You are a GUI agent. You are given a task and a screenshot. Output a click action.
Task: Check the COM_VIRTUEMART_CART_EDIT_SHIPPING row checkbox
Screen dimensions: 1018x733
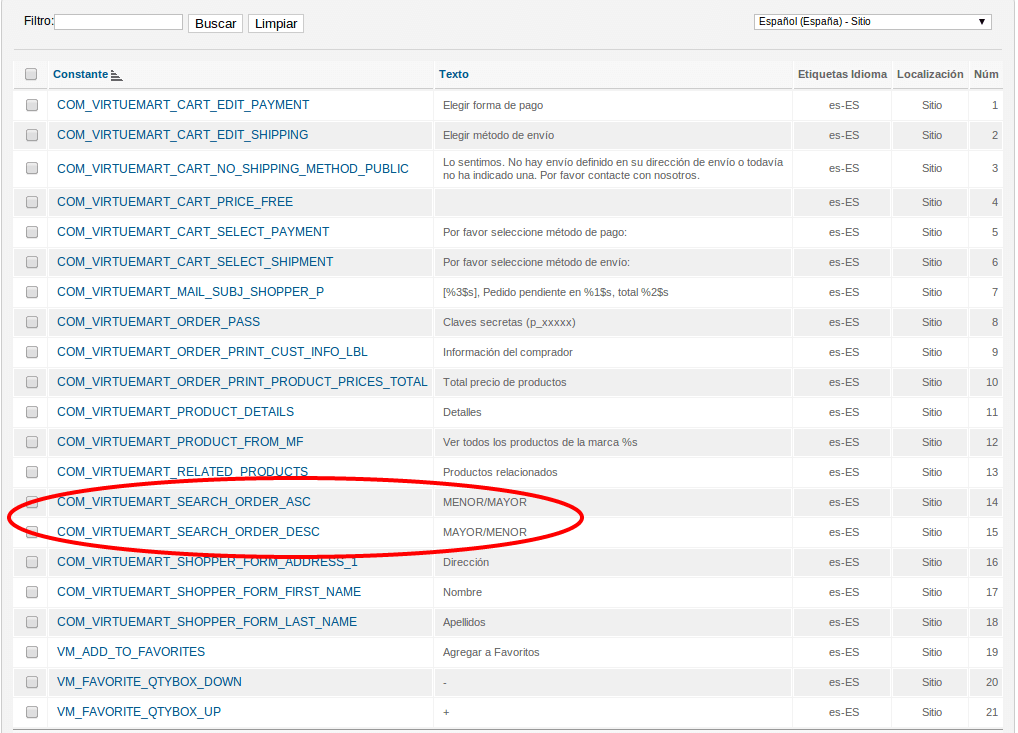(x=32, y=135)
